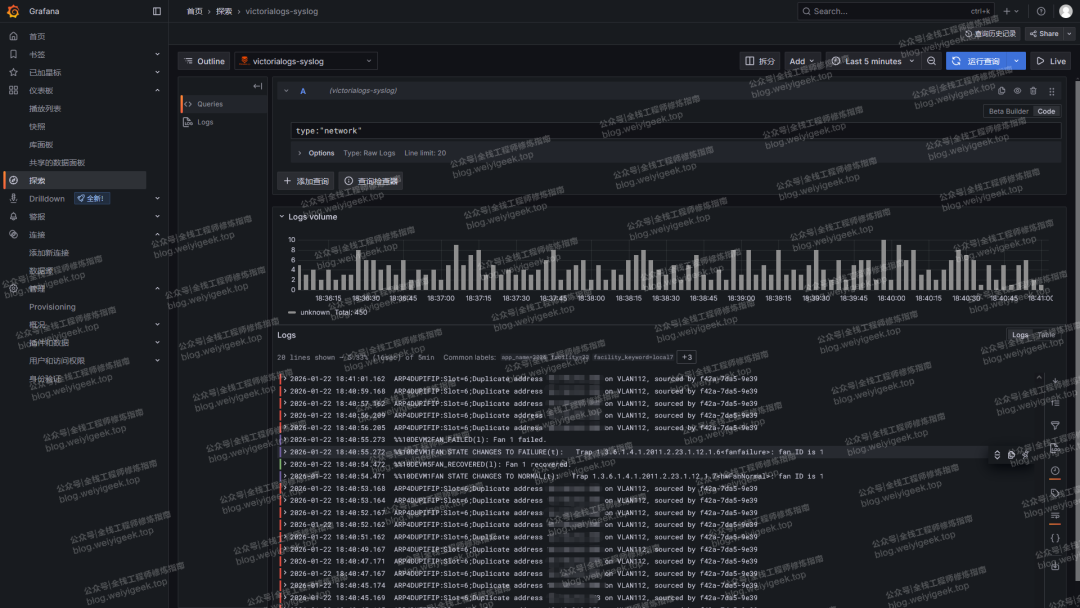Click the connections icon for 连接
1080x608 pixels.
(x=13, y=234)
